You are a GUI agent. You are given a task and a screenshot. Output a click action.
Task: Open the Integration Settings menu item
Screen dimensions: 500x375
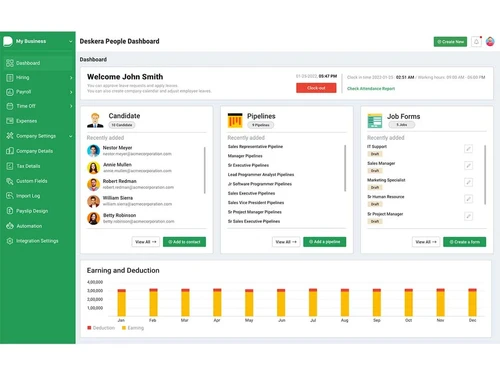pos(38,241)
